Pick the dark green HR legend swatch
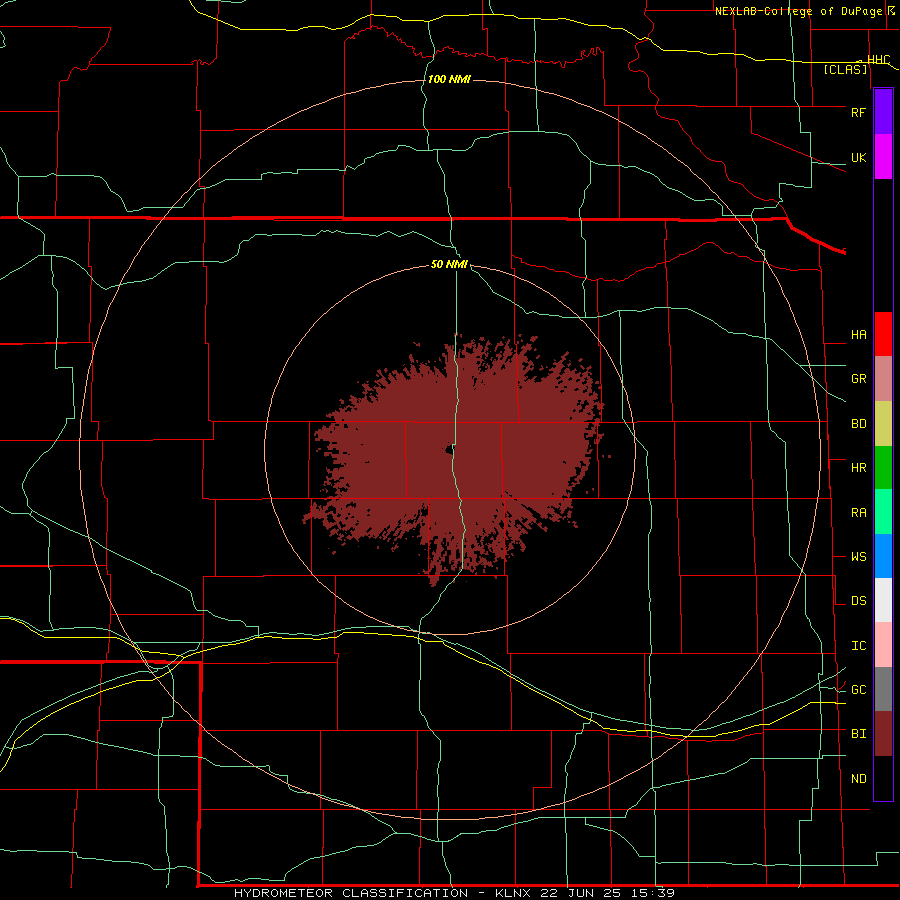900x900 pixels. point(883,468)
